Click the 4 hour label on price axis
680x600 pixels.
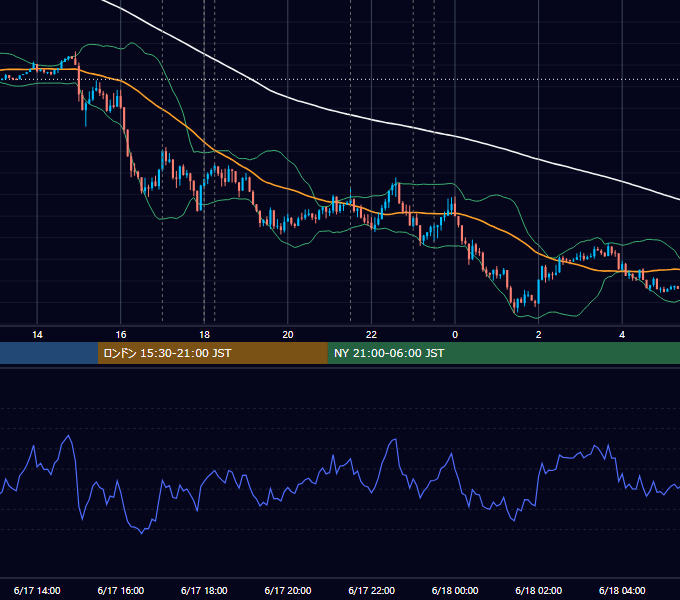coord(622,335)
